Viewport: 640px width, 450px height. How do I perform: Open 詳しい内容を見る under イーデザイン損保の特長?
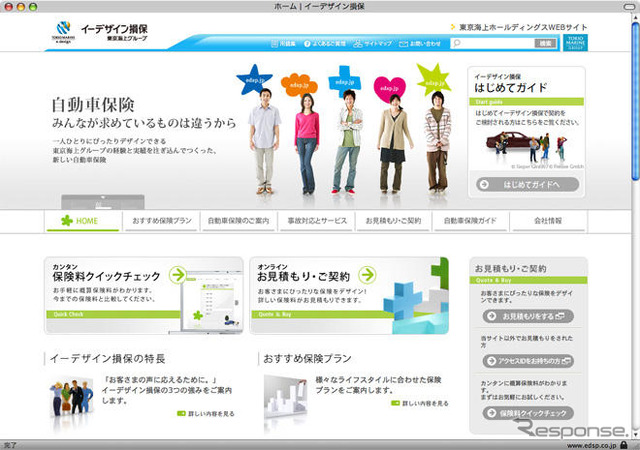pyautogui.click(x=206, y=414)
